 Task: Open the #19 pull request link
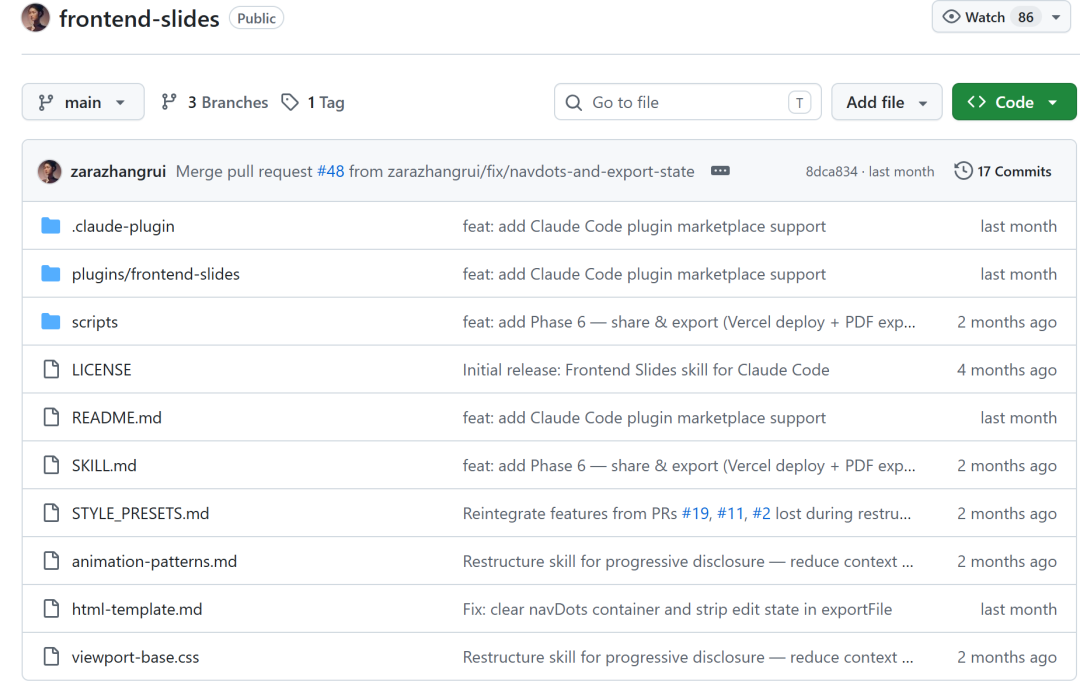[x=695, y=513]
